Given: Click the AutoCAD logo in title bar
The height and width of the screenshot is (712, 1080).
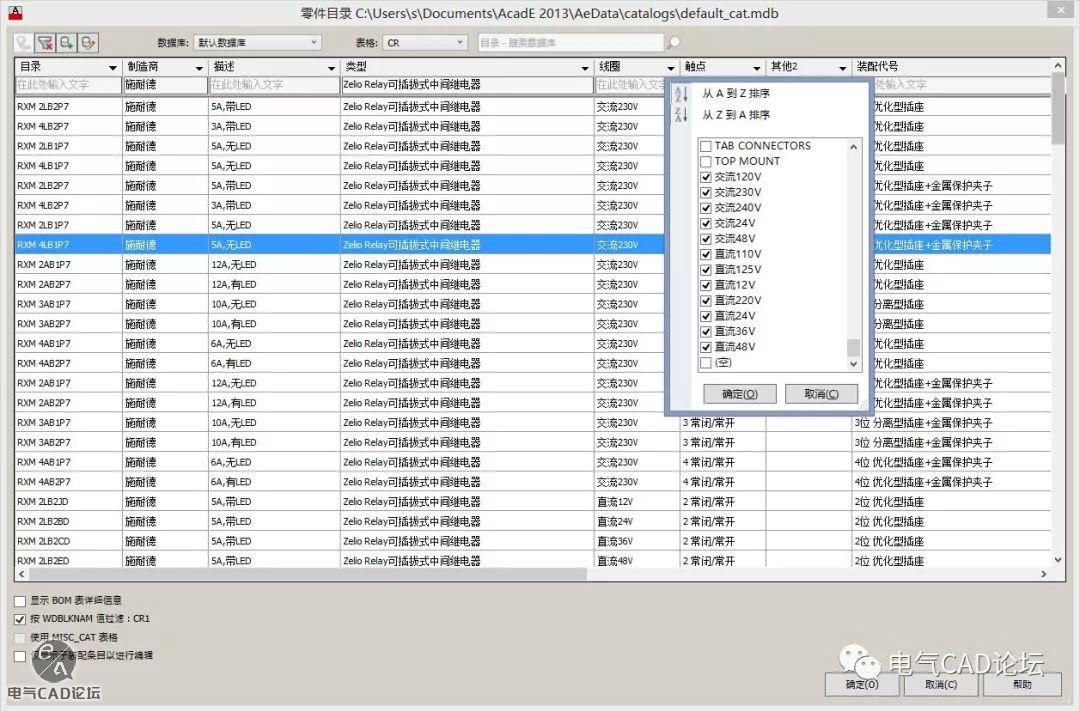Looking at the screenshot, I should 15,13.
